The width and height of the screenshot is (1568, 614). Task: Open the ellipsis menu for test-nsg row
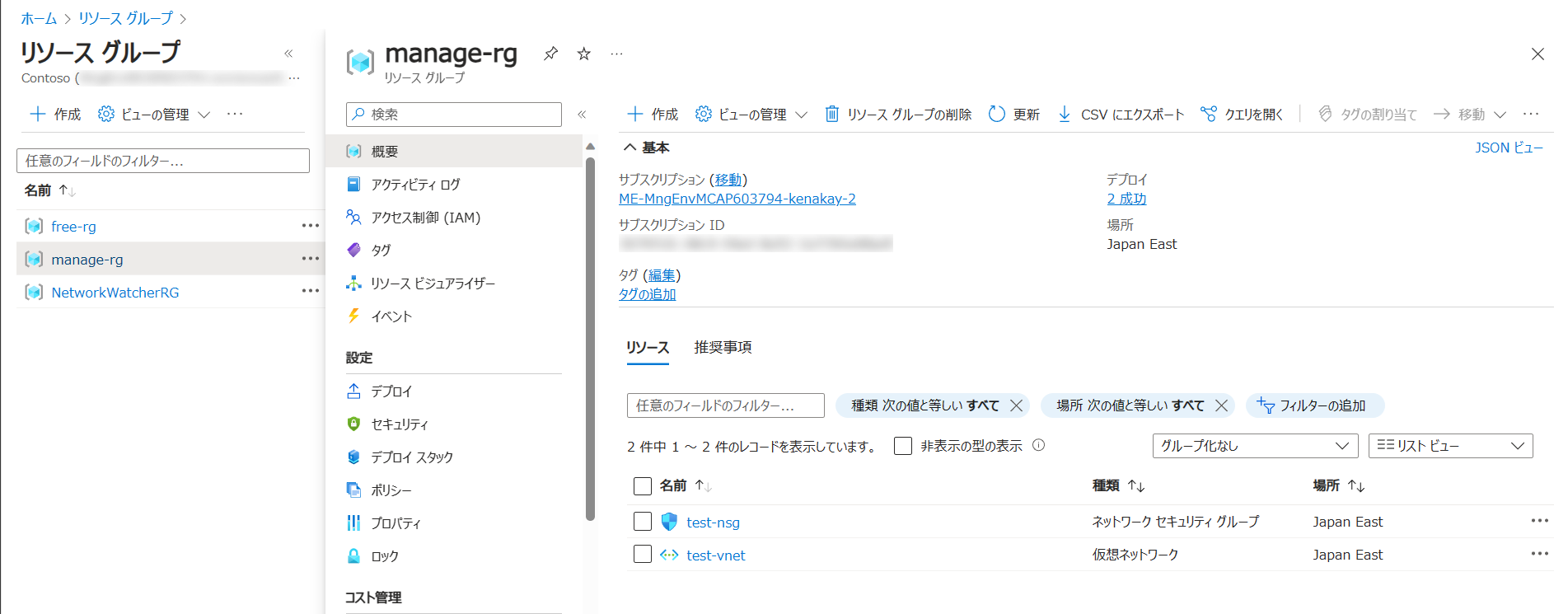coord(1539,521)
